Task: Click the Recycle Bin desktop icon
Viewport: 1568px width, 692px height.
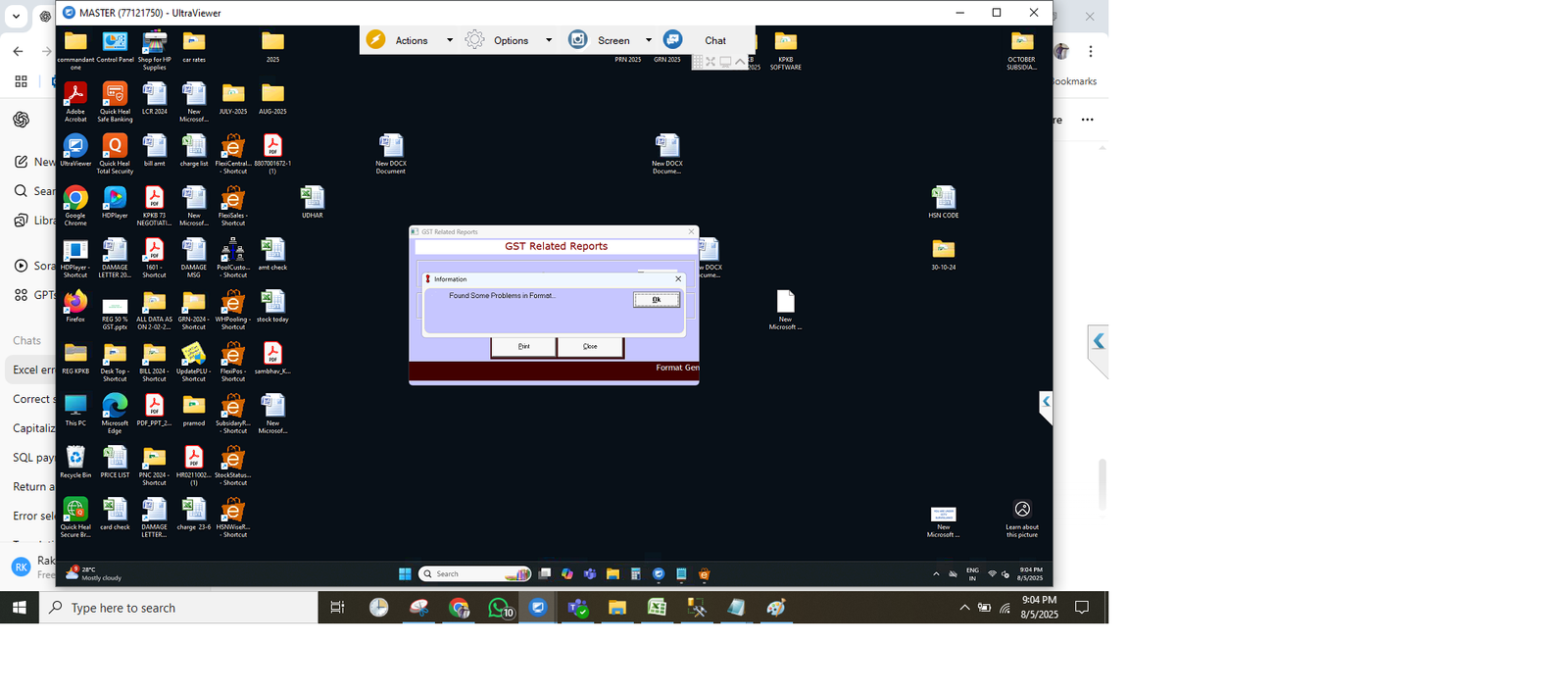Action: point(75,459)
